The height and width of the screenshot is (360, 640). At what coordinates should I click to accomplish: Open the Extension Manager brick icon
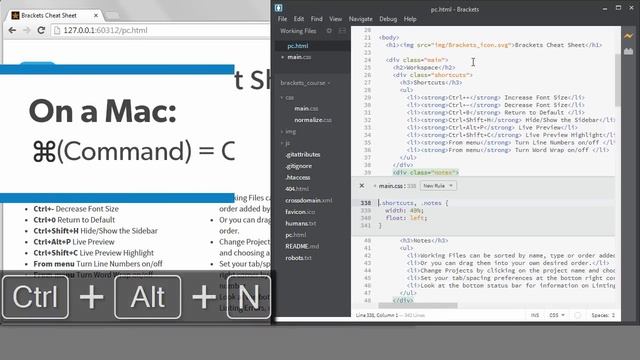[x=628, y=51]
